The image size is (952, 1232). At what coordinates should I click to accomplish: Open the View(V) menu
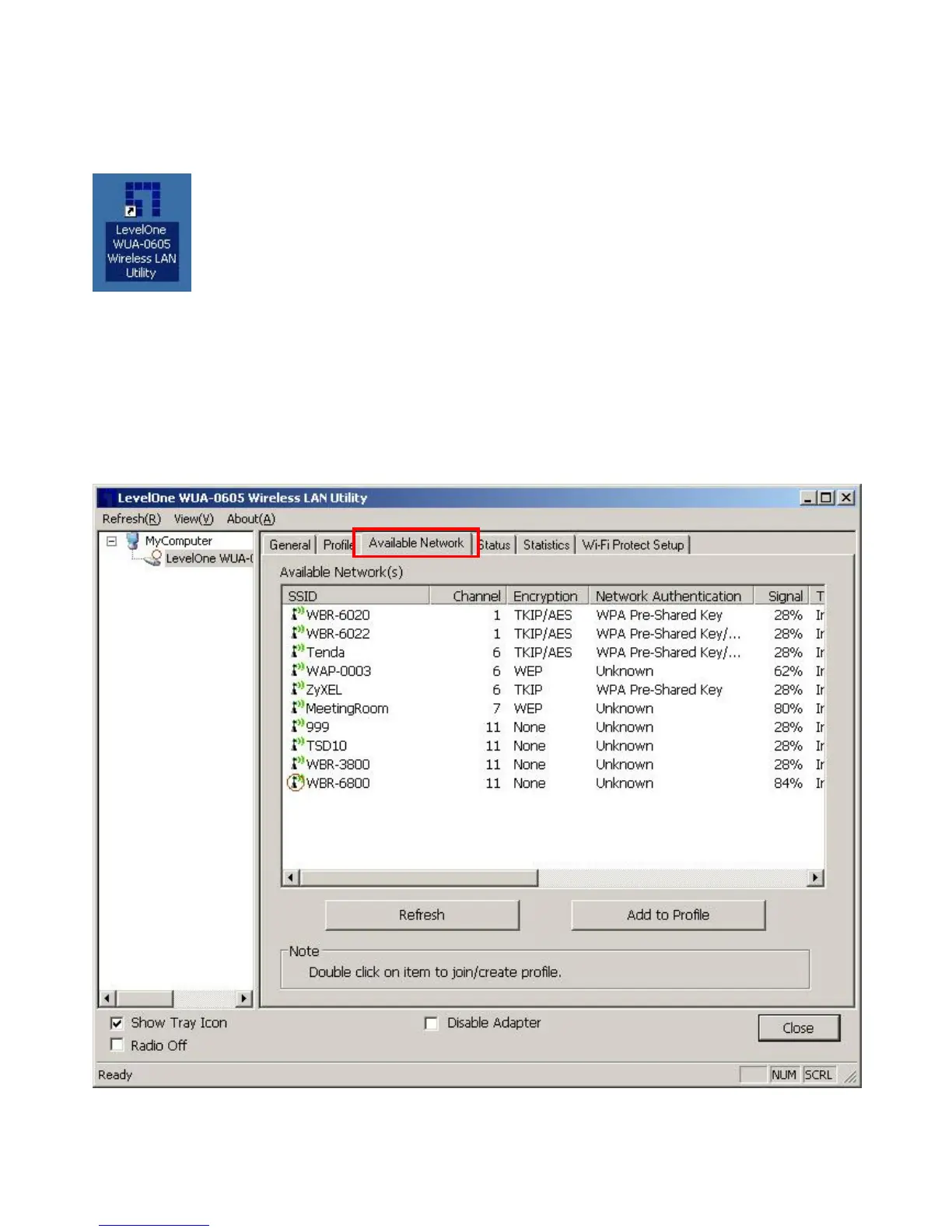[x=194, y=519]
